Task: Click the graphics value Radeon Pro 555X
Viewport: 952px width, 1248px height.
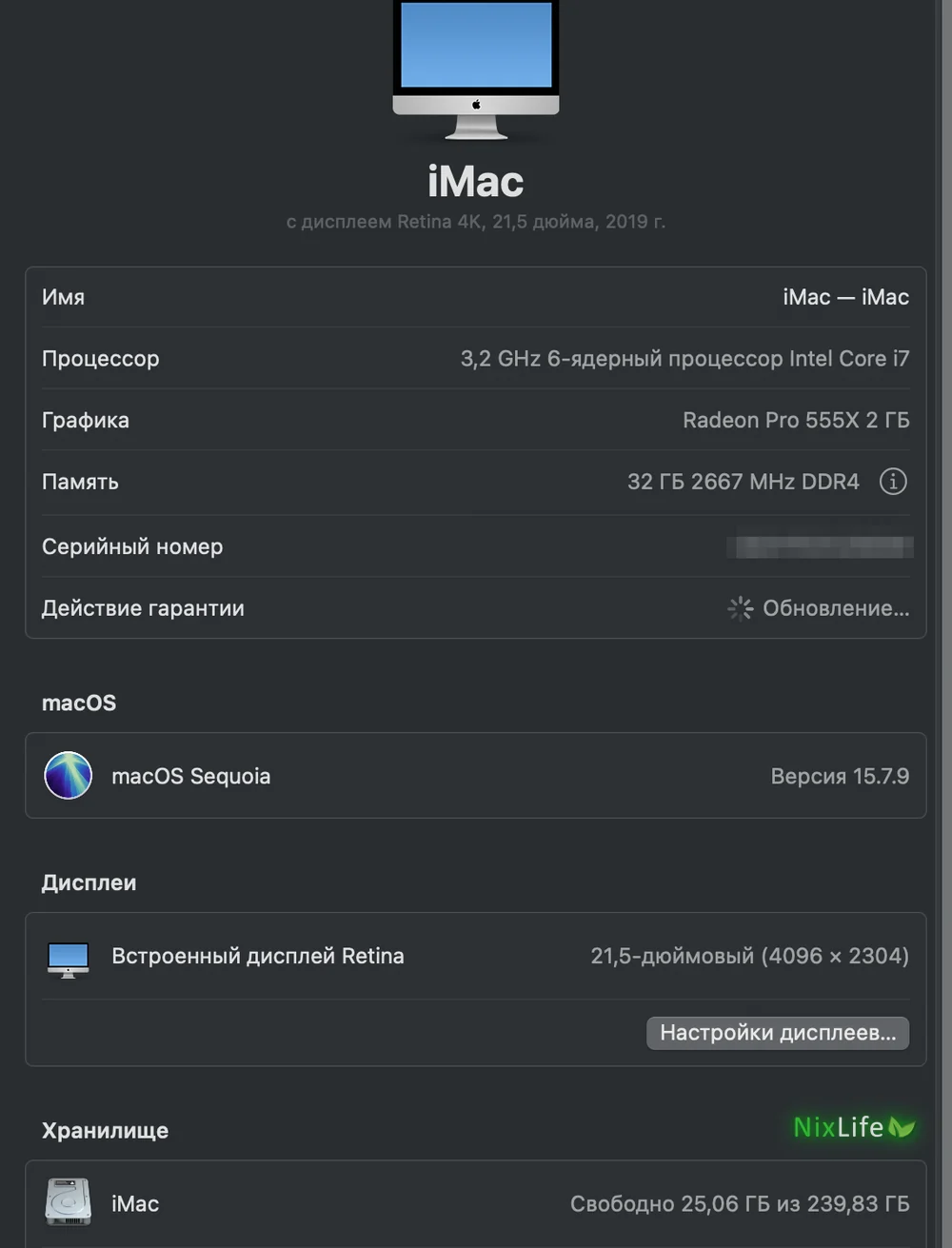Action: coord(796,420)
